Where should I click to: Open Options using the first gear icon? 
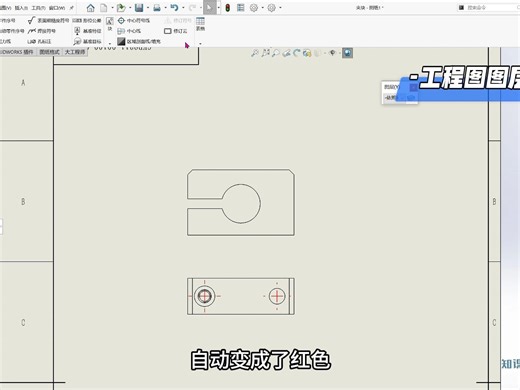click(x=254, y=8)
